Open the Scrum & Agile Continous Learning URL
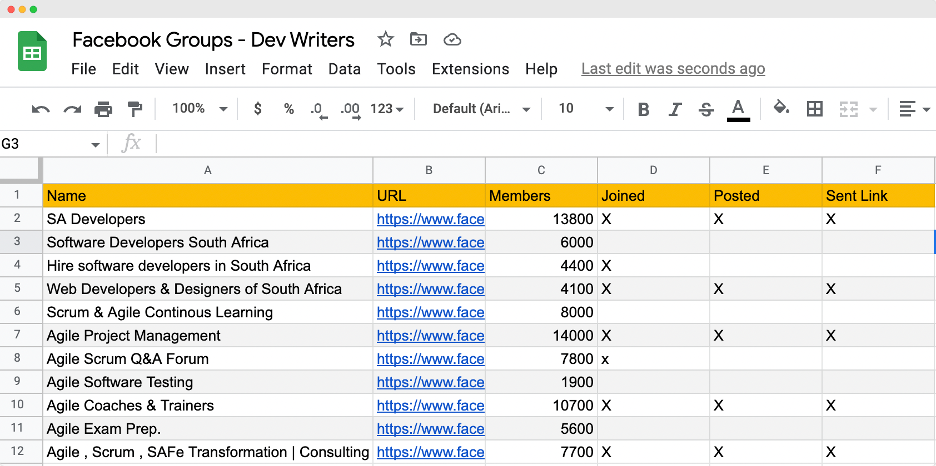This screenshot has width=936, height=466. (430, 312)
